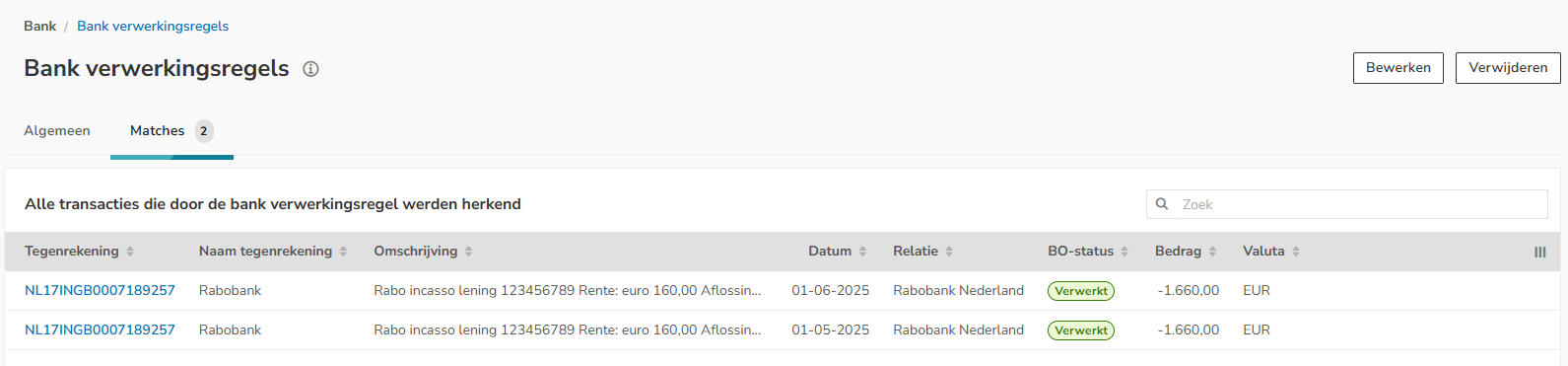Viewport: 1568px width, 366px height.
Task: Open the info icon beside Bank verwerkingsregels title
Action: pyautogui.click(x=310, y=69)
